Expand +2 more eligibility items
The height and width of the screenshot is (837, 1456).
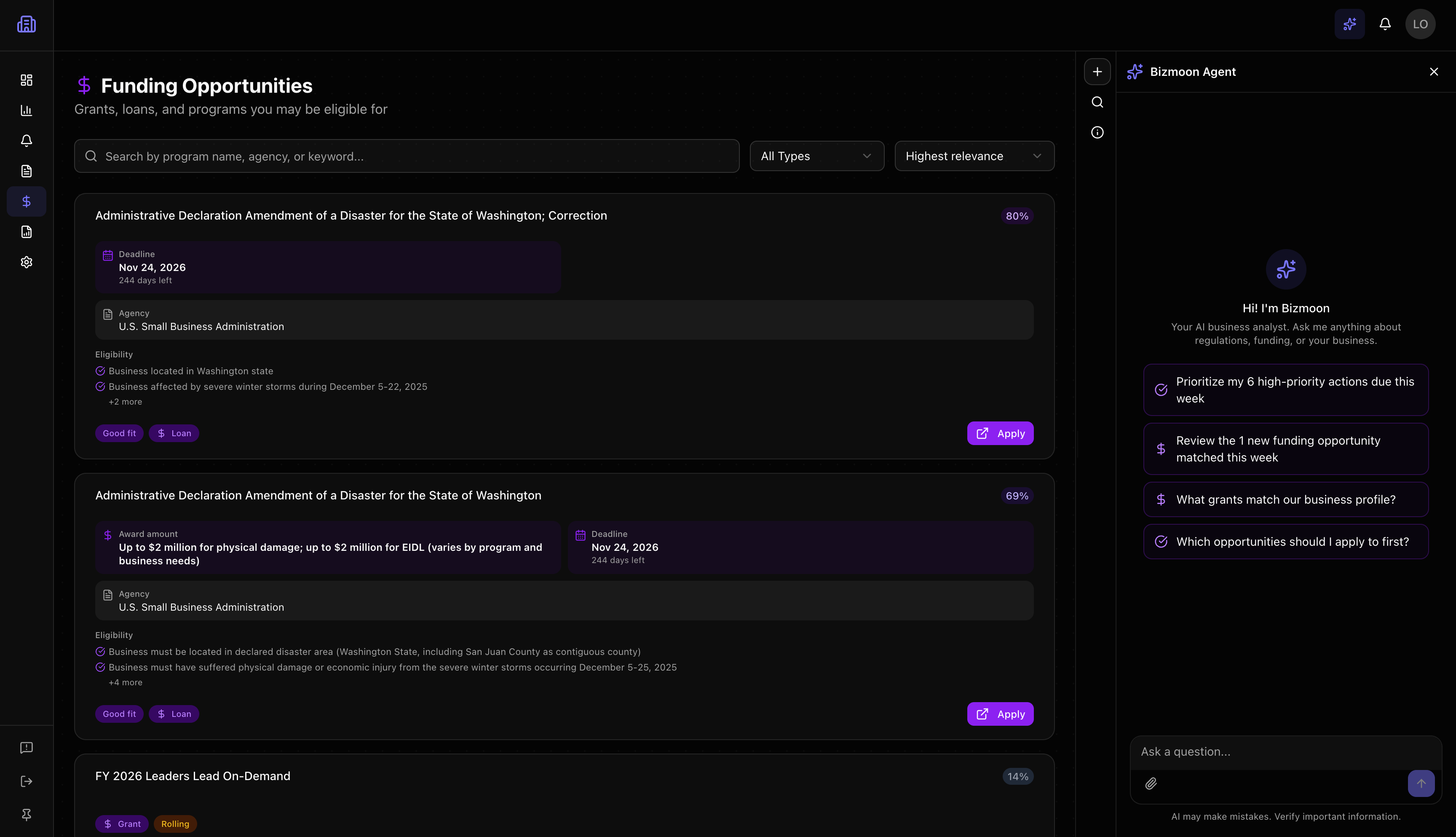[x=125, y=402]
